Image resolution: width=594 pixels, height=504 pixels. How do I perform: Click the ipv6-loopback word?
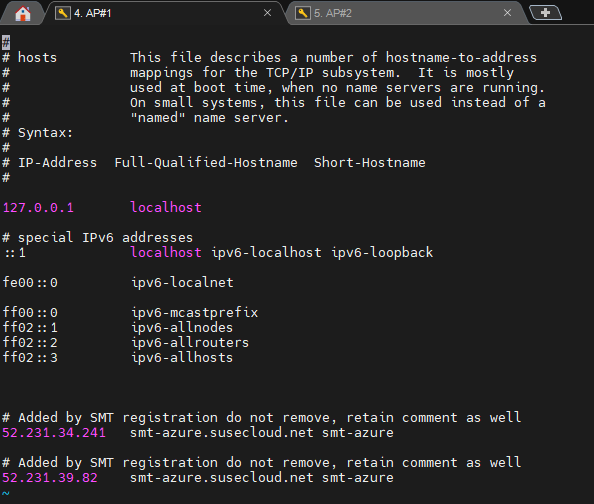click(382, 253)
